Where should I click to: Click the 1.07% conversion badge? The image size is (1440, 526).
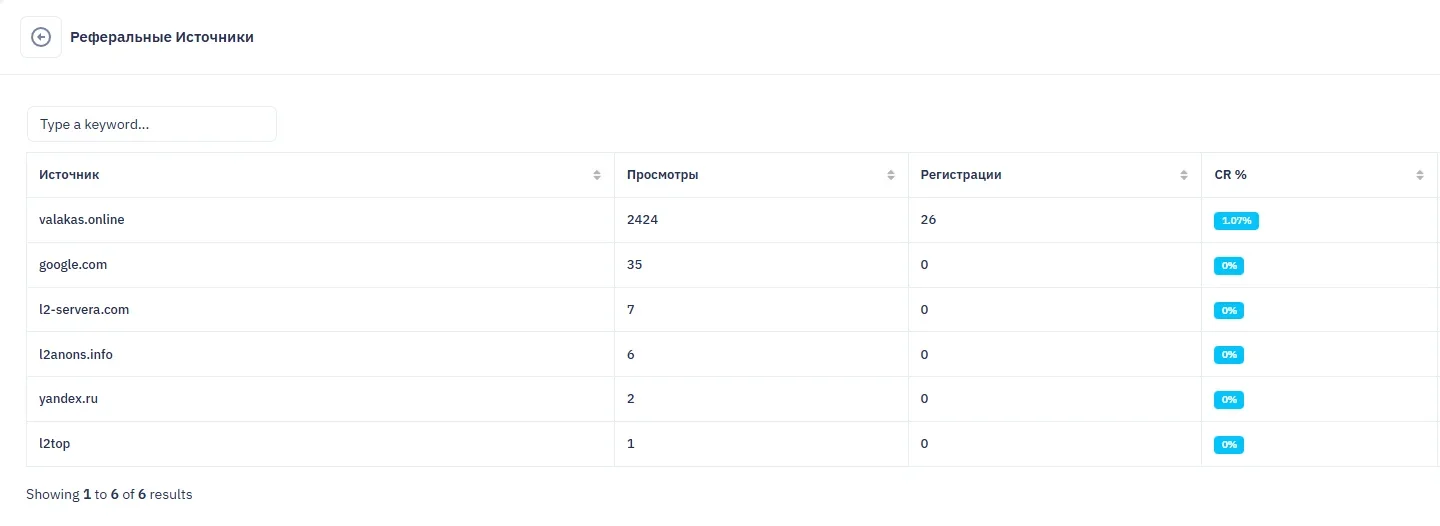pyautogui.click(x=1236, y=221)
